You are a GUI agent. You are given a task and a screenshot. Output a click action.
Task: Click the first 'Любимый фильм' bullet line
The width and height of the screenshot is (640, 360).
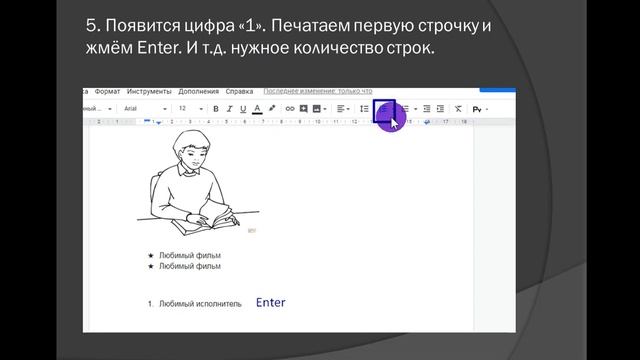point(190,256)
